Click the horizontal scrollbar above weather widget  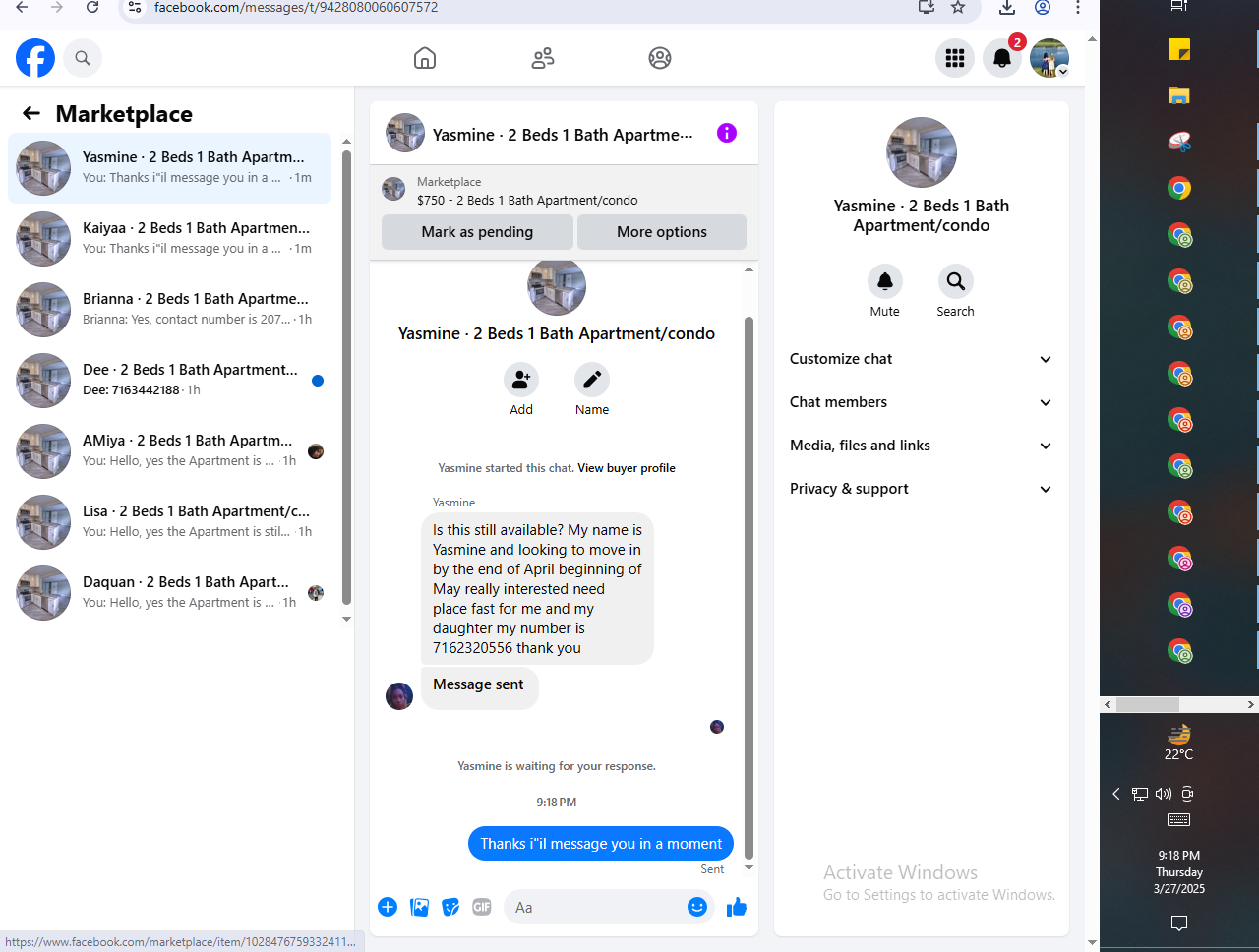1148,704
